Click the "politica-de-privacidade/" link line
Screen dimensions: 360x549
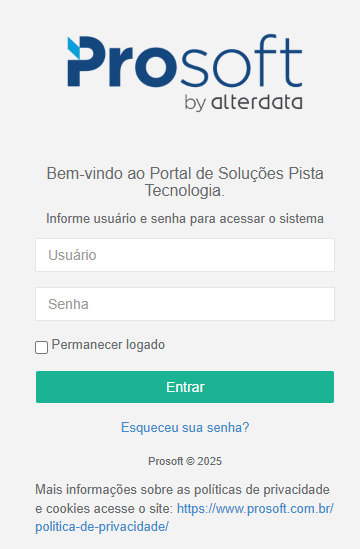[x=102, y=527]
